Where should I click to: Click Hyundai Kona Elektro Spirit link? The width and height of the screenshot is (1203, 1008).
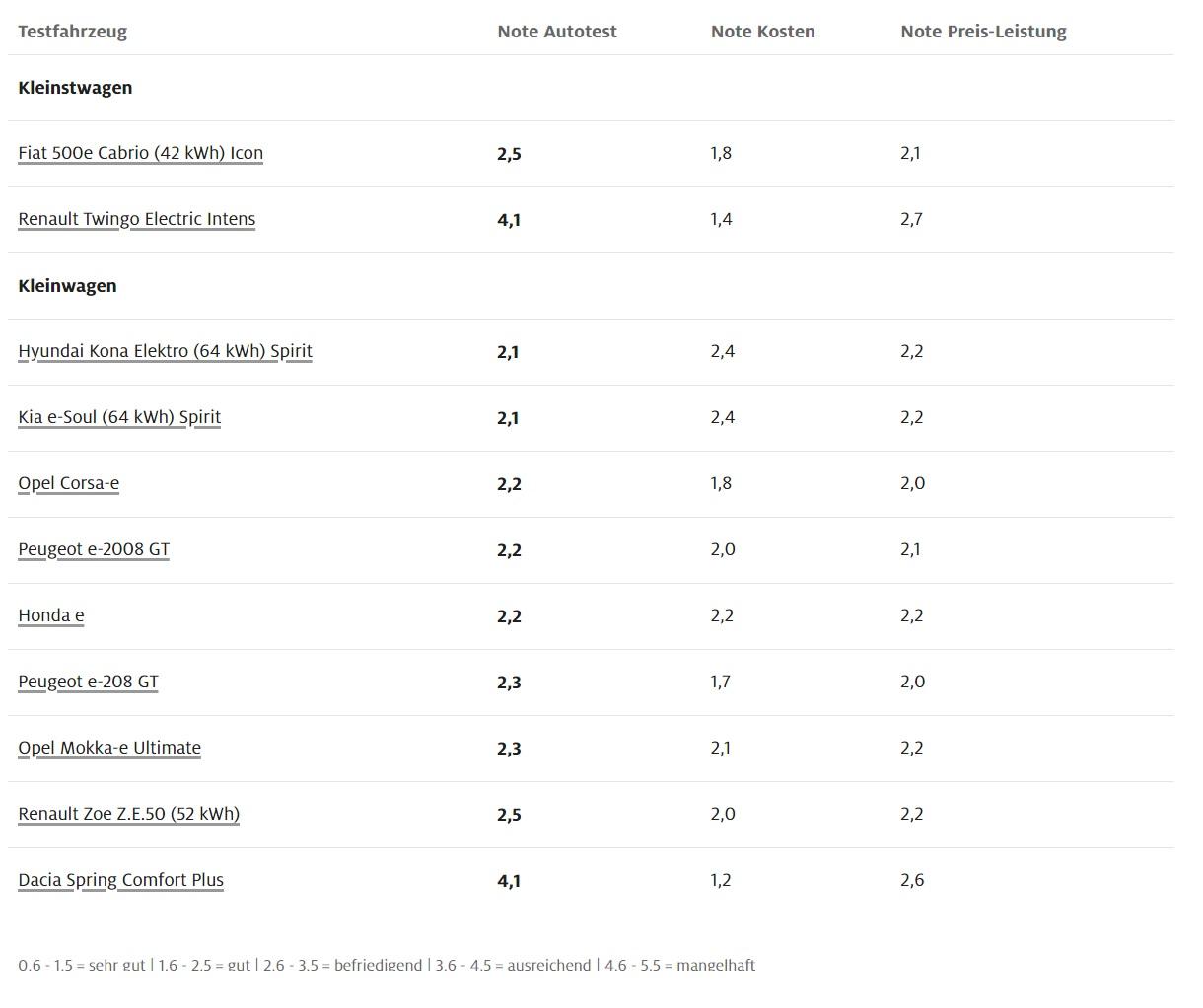[165, 351]
